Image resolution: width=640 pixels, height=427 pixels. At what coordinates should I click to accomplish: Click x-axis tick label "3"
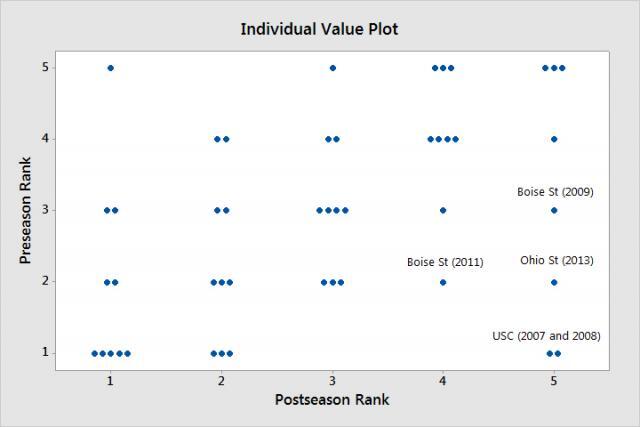[332, 381]
